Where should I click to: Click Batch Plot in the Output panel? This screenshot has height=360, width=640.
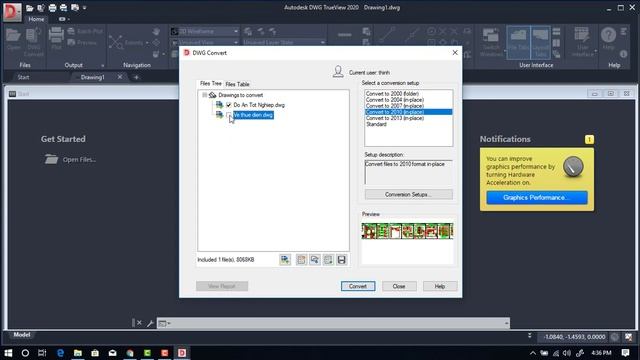tap(85, 31)
